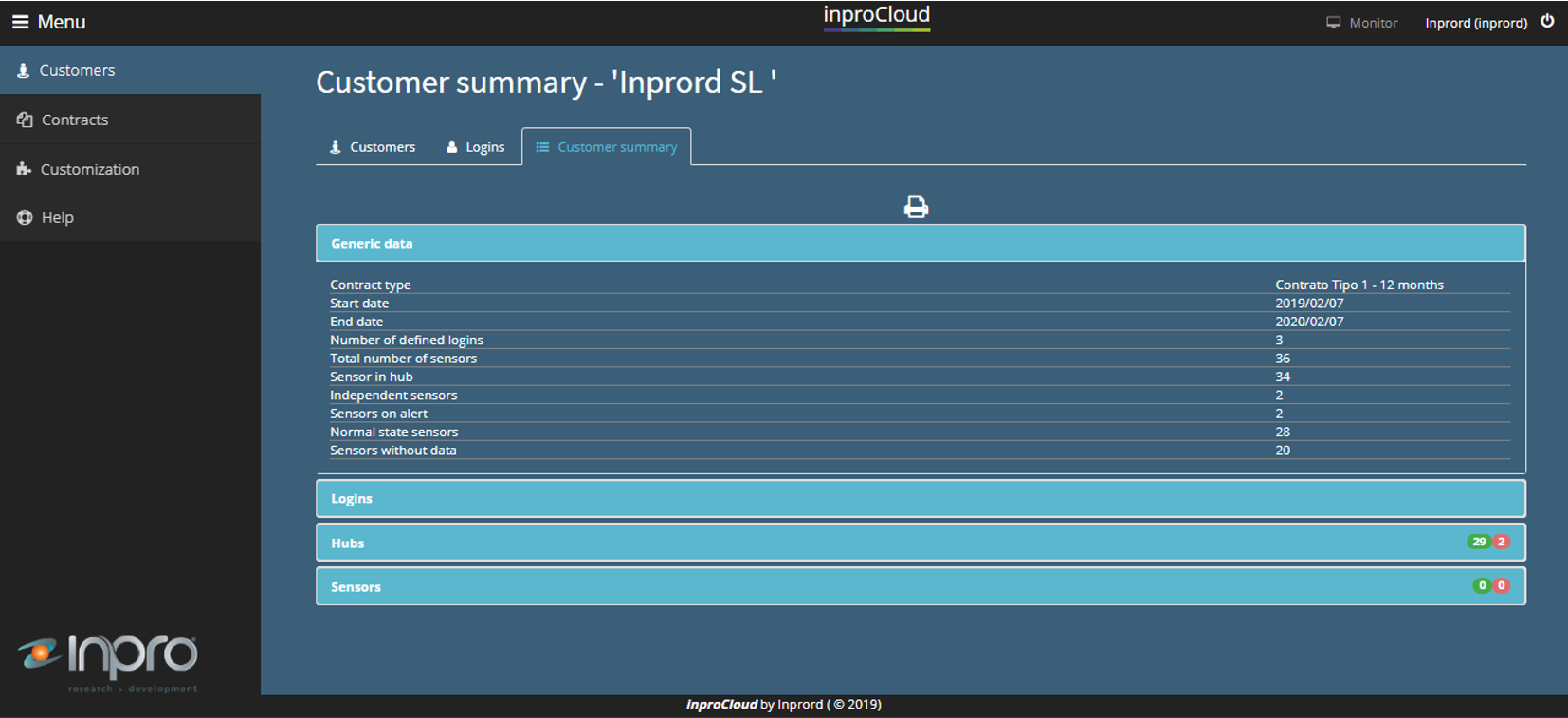Click the start date value 2019/02/07

pyautogui.click(x=1309, y=304)
